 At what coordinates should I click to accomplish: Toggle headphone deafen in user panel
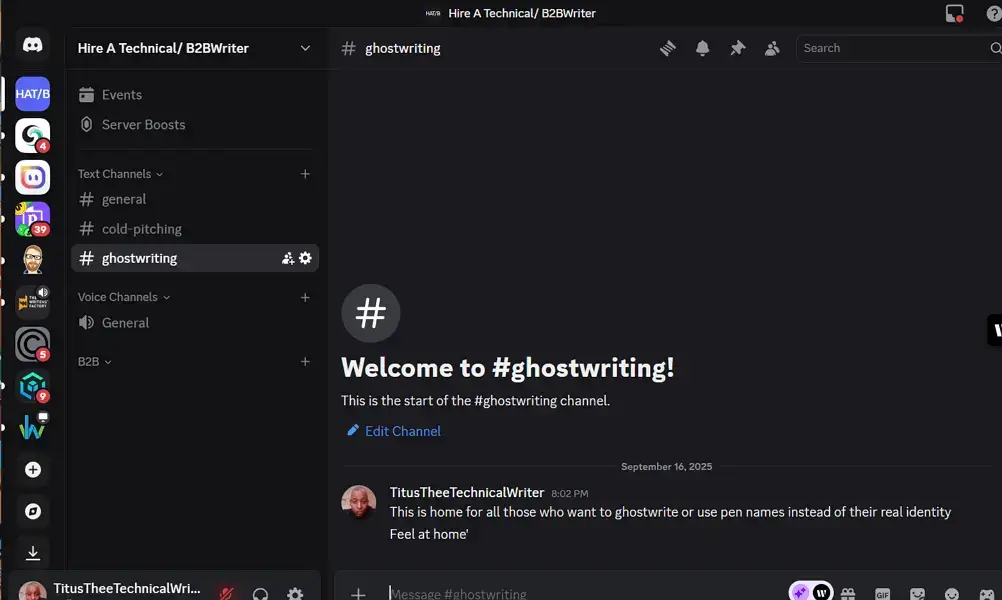click(x=261, y=593)
